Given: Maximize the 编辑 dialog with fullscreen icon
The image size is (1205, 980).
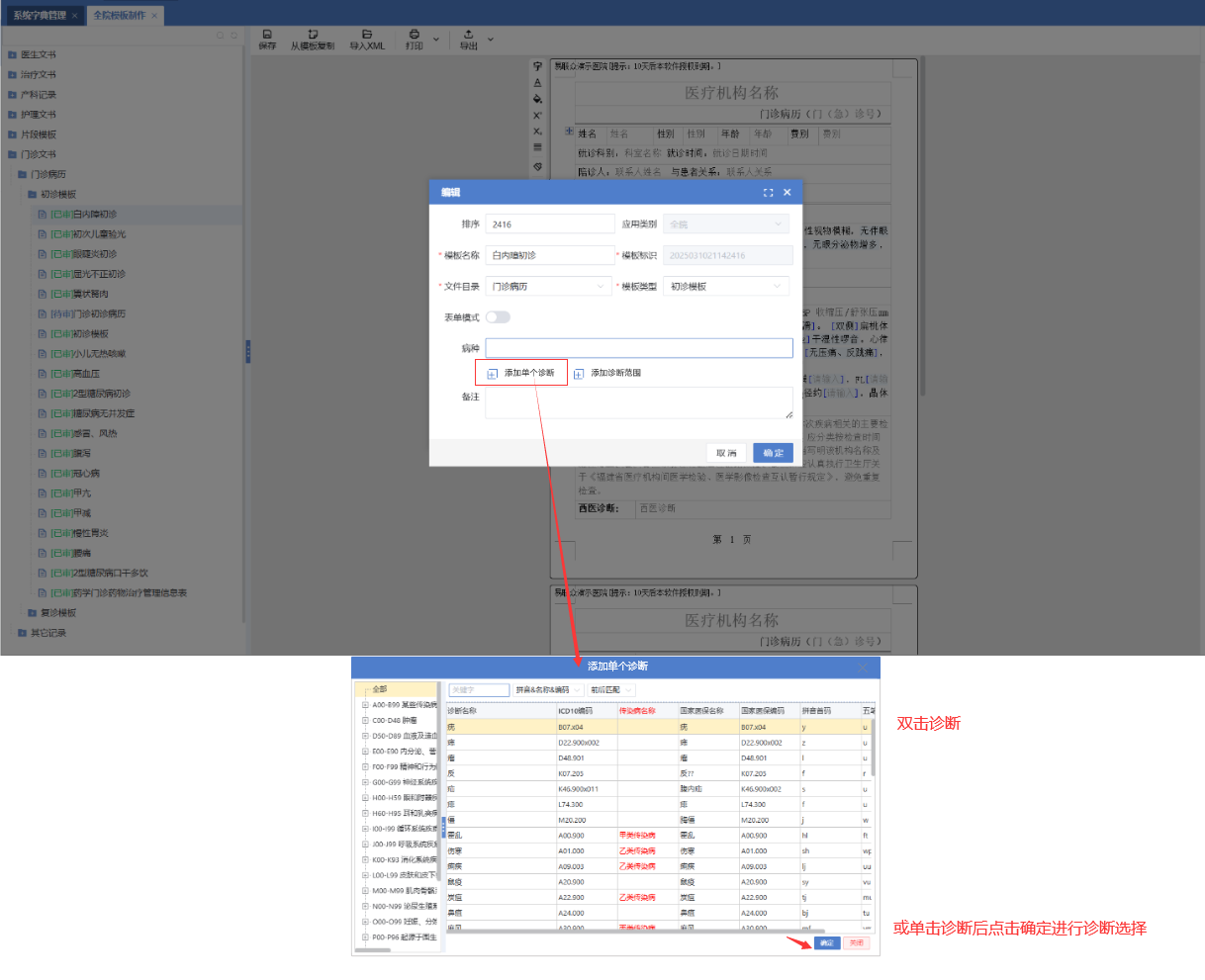Looking at the screenshot, I should point(768,193).
